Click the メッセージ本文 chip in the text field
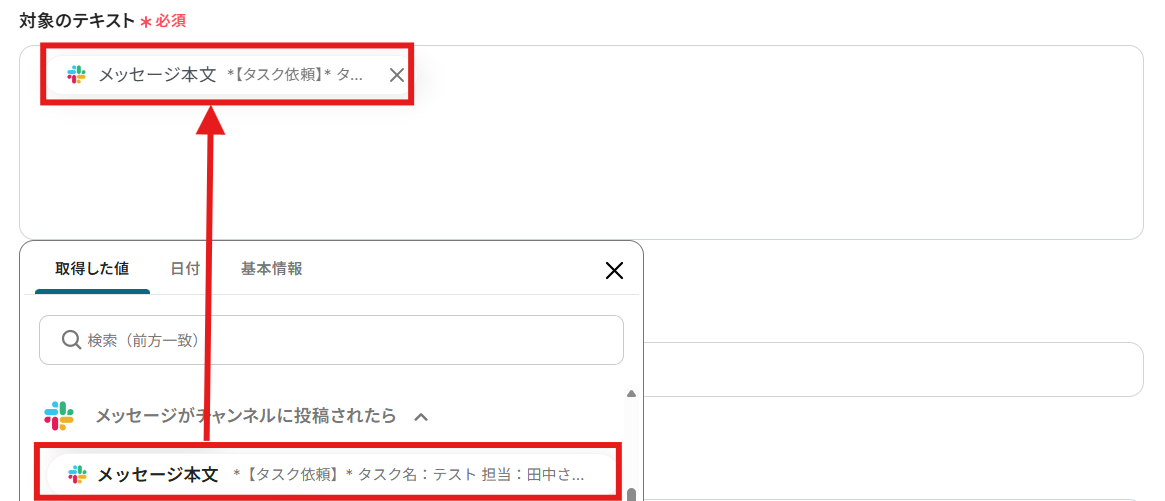 (x=227, y=74)
